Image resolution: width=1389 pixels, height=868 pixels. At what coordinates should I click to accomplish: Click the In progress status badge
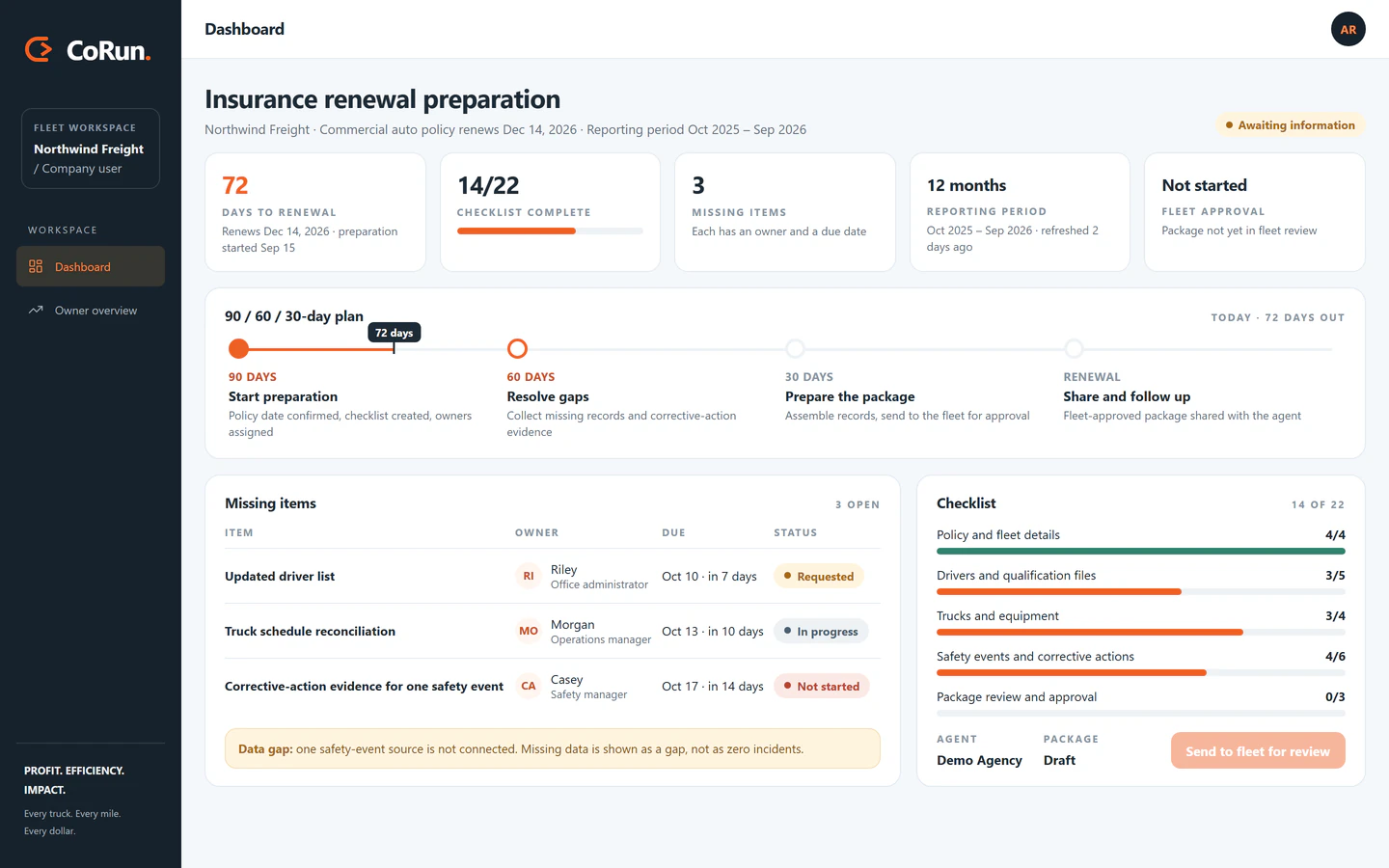pos(821,631)
